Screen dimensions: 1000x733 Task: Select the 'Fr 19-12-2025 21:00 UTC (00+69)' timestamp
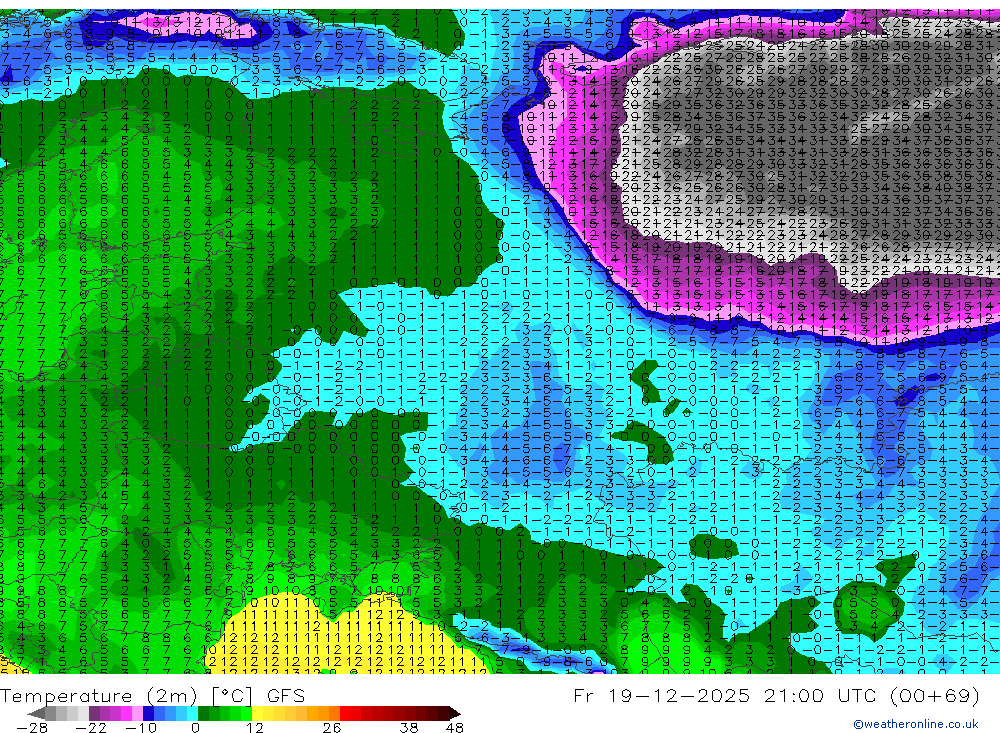coord(776,695)
